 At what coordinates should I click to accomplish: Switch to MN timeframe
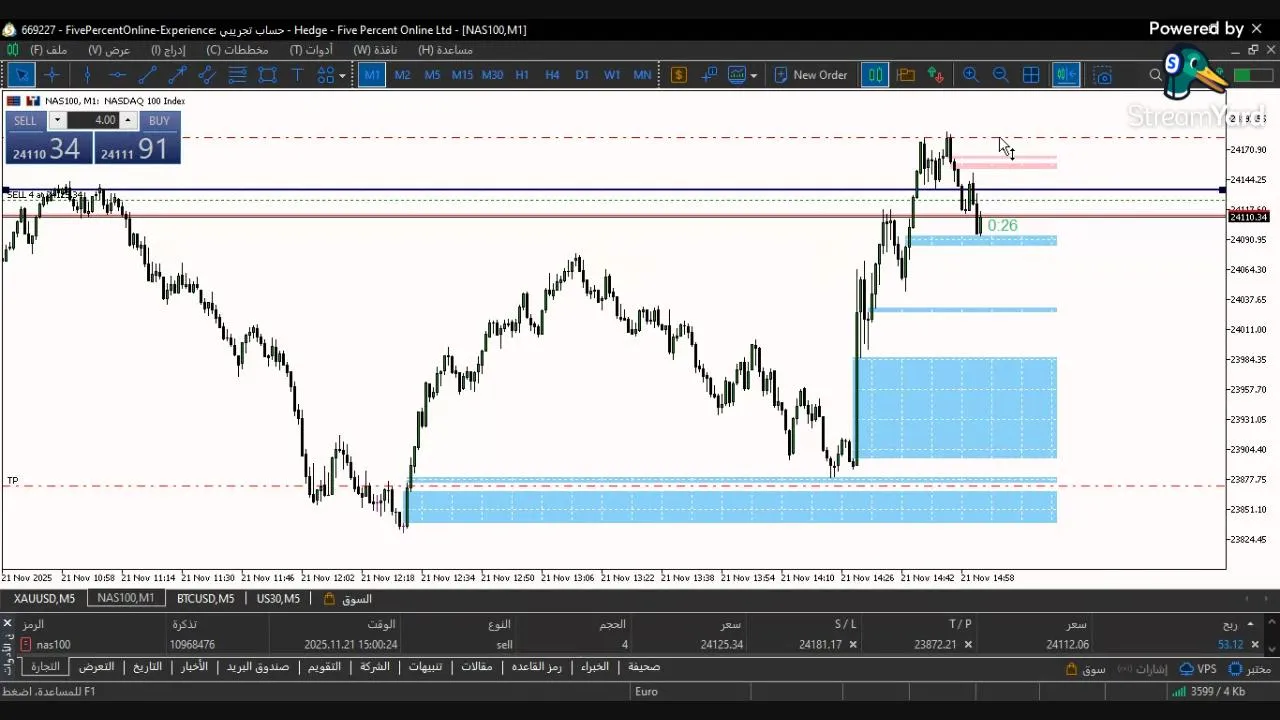(x=642, y=75)
